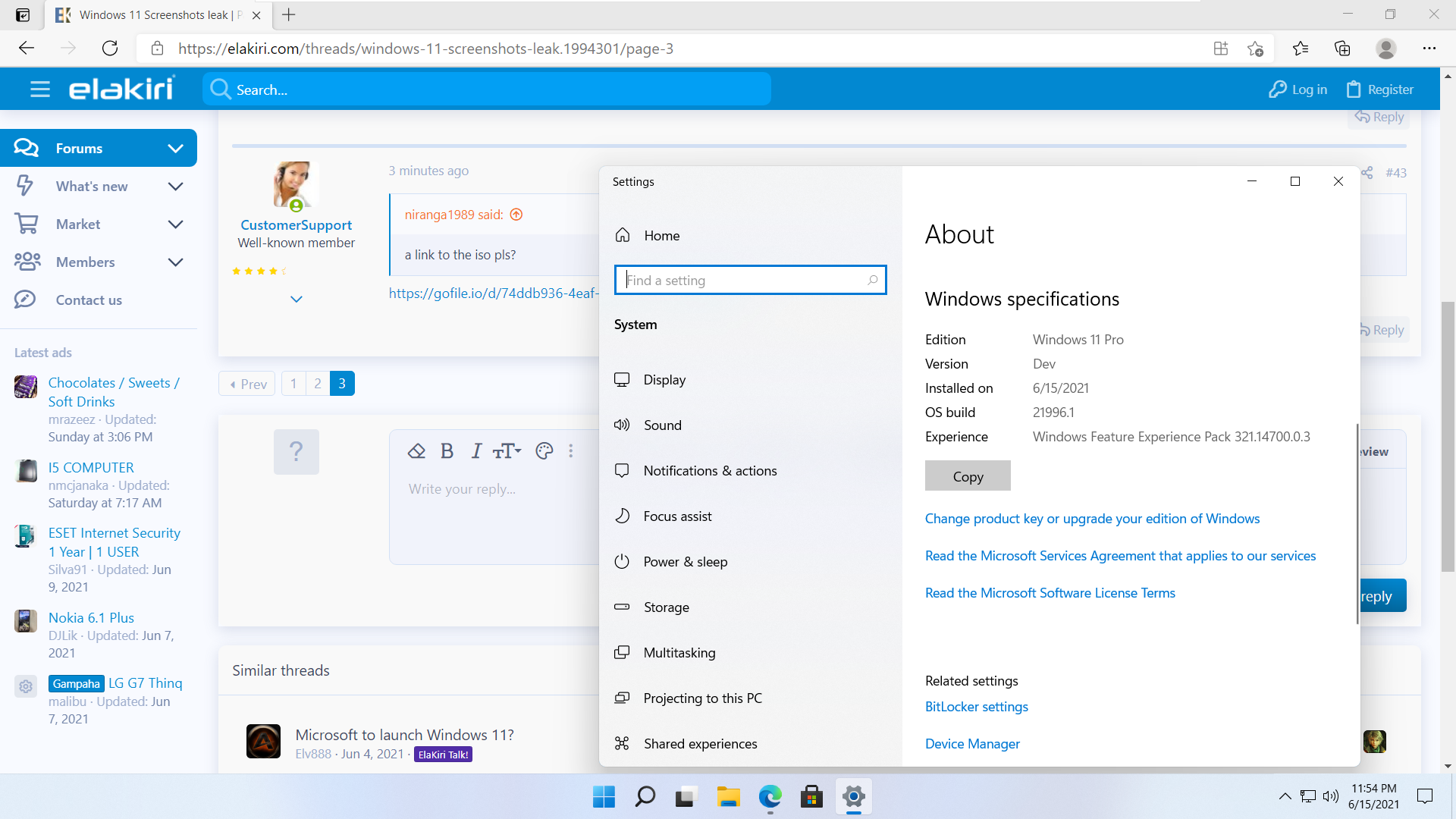The image size is (1456, 819).
Task: Click the Edge back navigation arrow
Action: [x=27, y=49]
